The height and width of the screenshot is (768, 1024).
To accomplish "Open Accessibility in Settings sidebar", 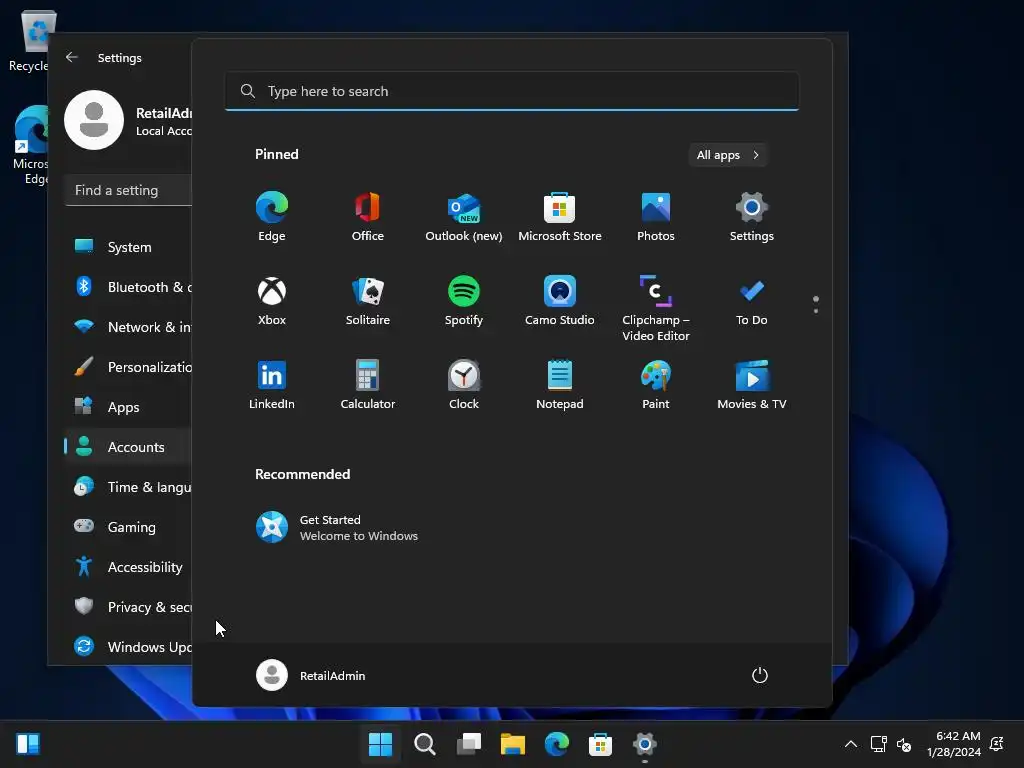I will point(129,567).
